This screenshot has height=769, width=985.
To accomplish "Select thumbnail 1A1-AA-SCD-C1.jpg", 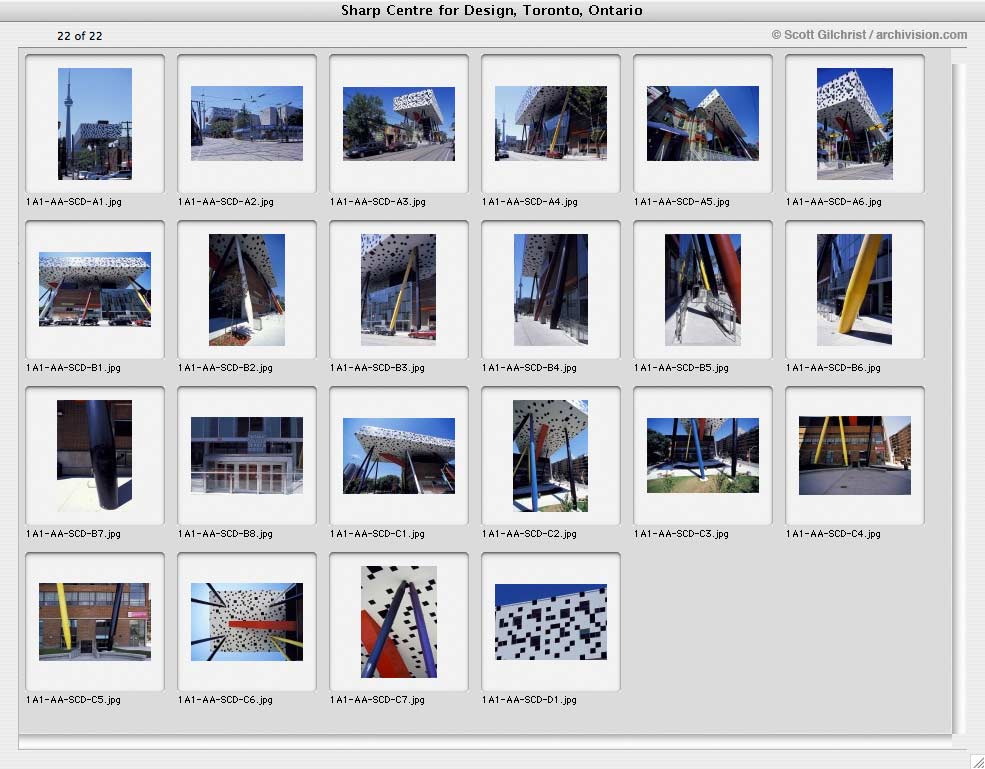I will (399, 455).
